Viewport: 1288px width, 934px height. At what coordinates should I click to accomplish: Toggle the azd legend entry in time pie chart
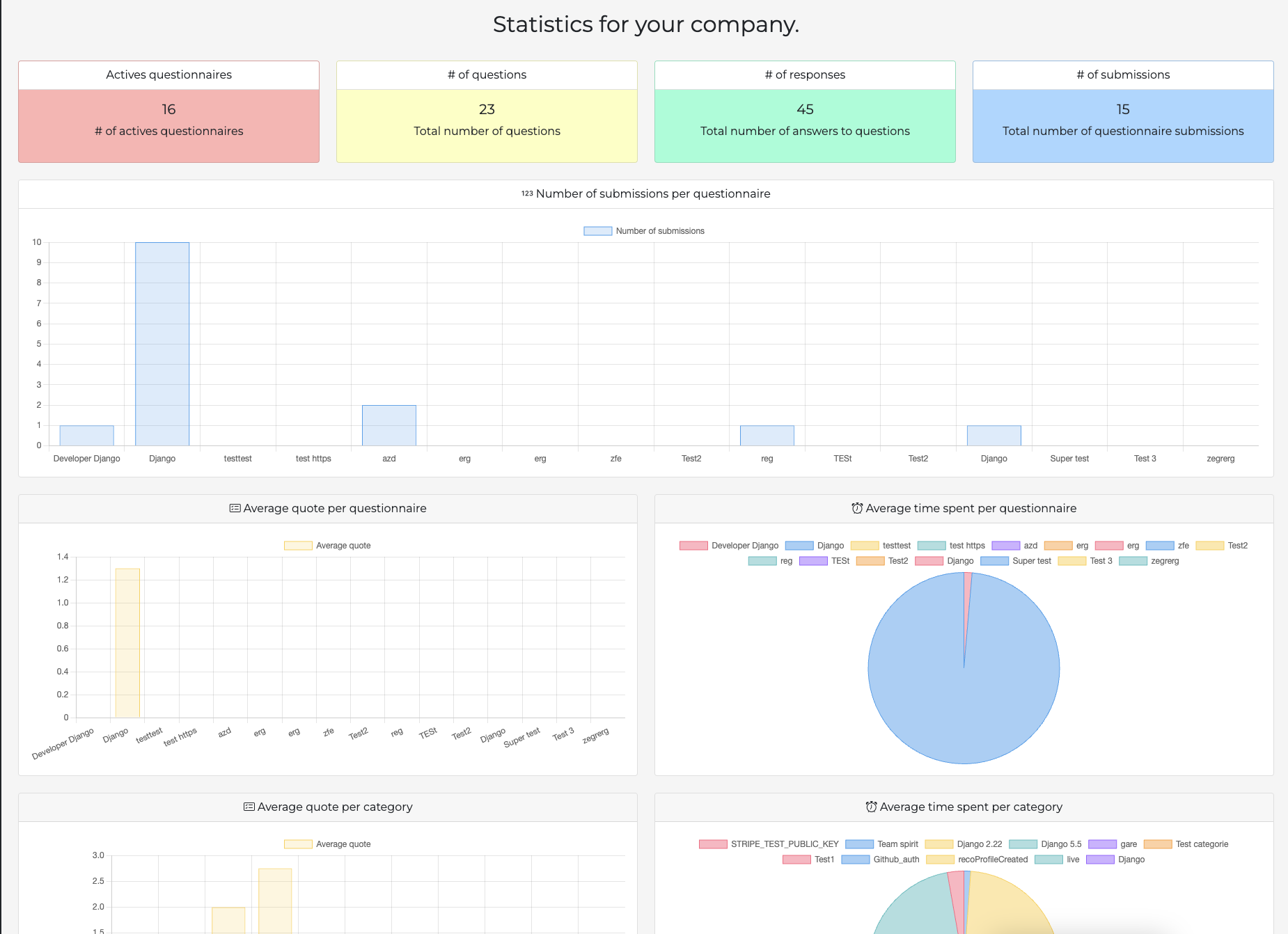1014,546
